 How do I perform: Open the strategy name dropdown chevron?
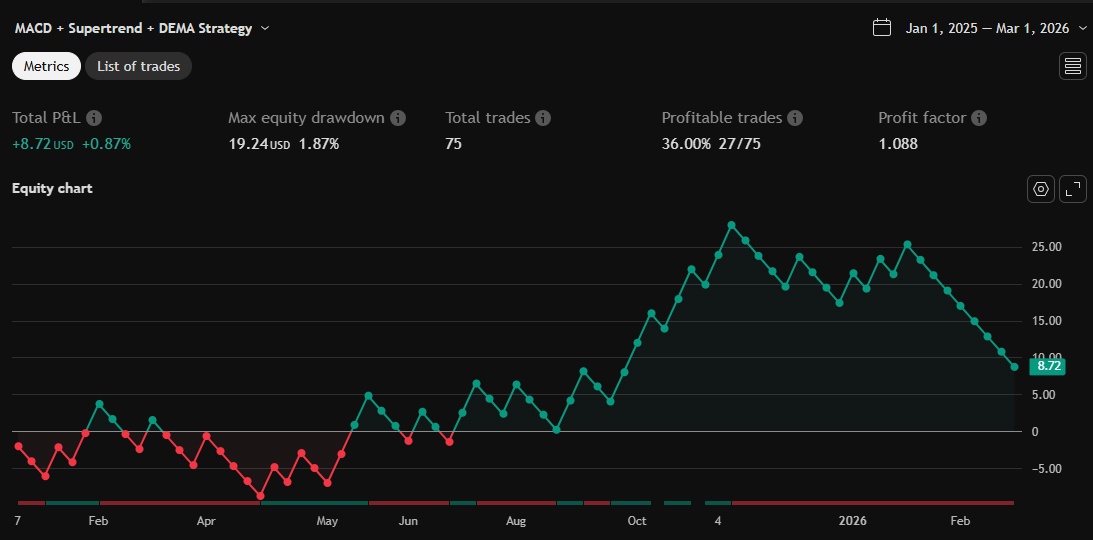tap(265, 28)
